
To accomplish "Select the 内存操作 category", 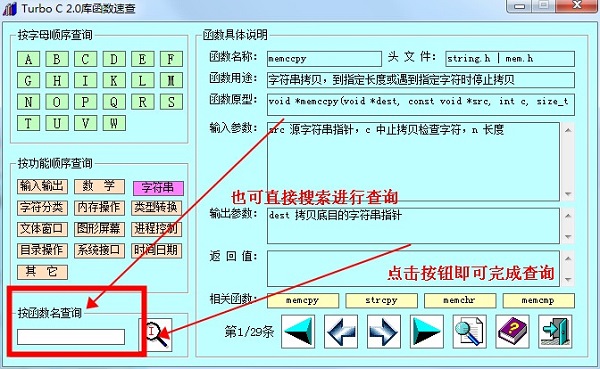I will (x=99, y=208).
